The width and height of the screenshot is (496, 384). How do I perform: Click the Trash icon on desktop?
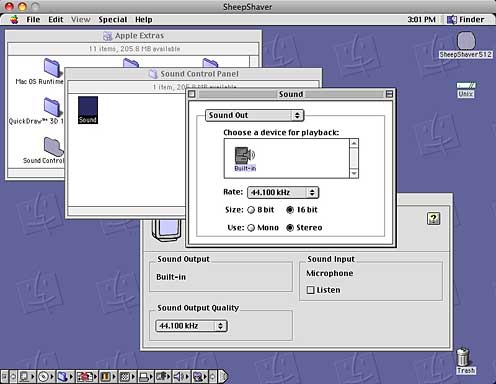tap(464, 360)
